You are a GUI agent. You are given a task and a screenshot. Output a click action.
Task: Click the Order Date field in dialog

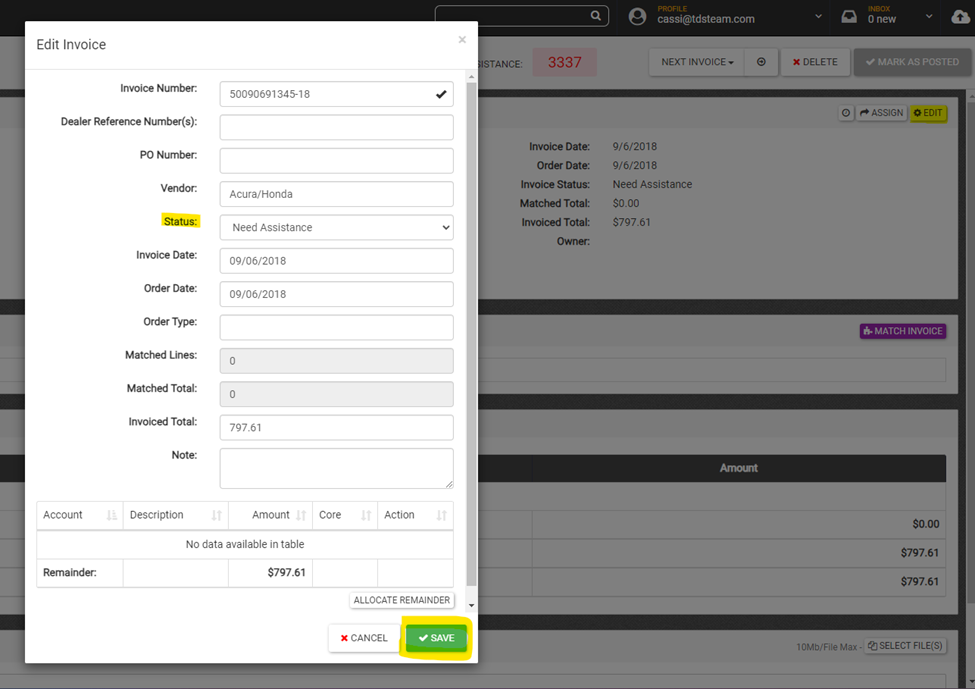tap(336, 294)
